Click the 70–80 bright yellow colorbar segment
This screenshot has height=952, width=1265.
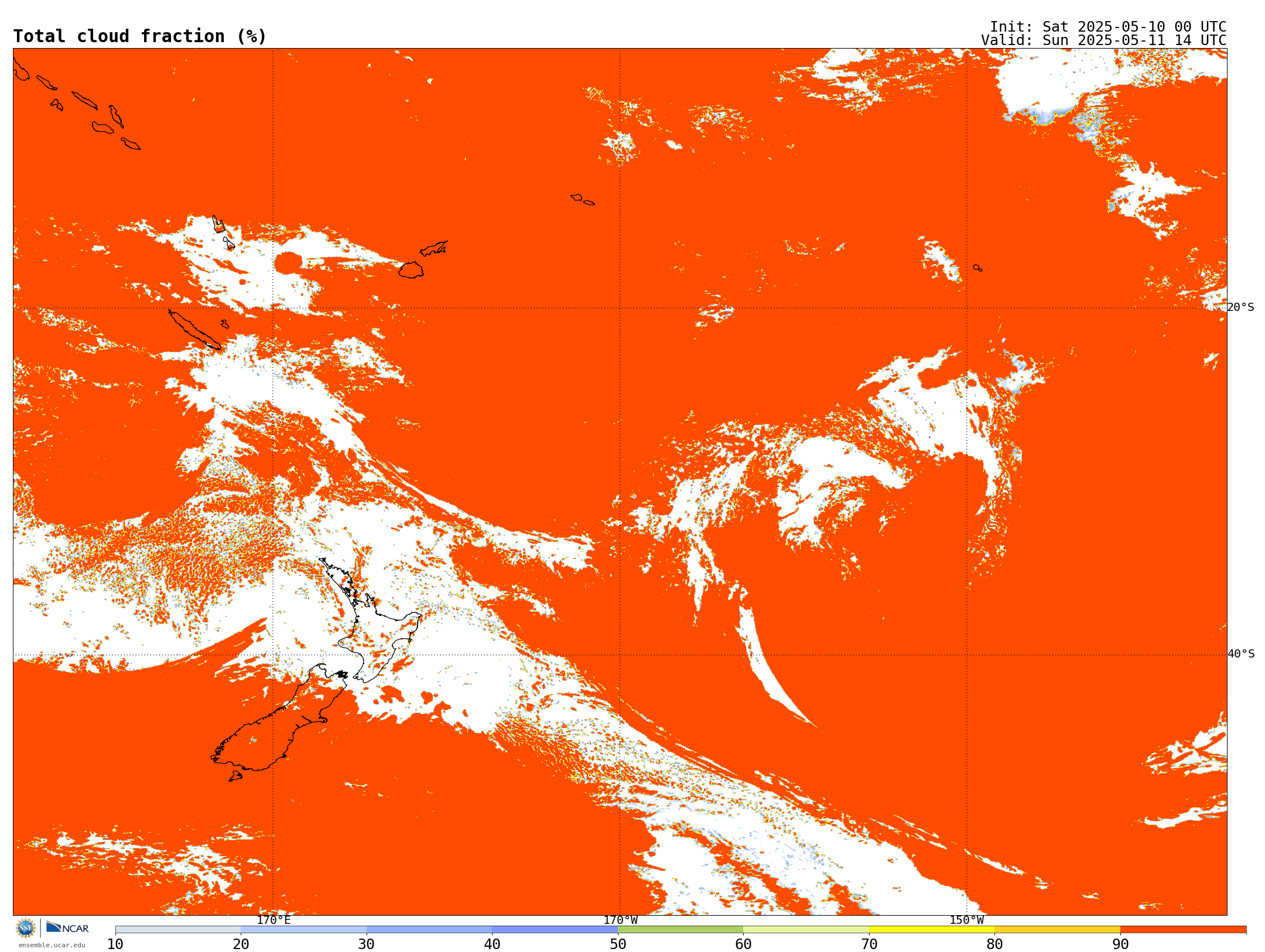tap(932, 930)
